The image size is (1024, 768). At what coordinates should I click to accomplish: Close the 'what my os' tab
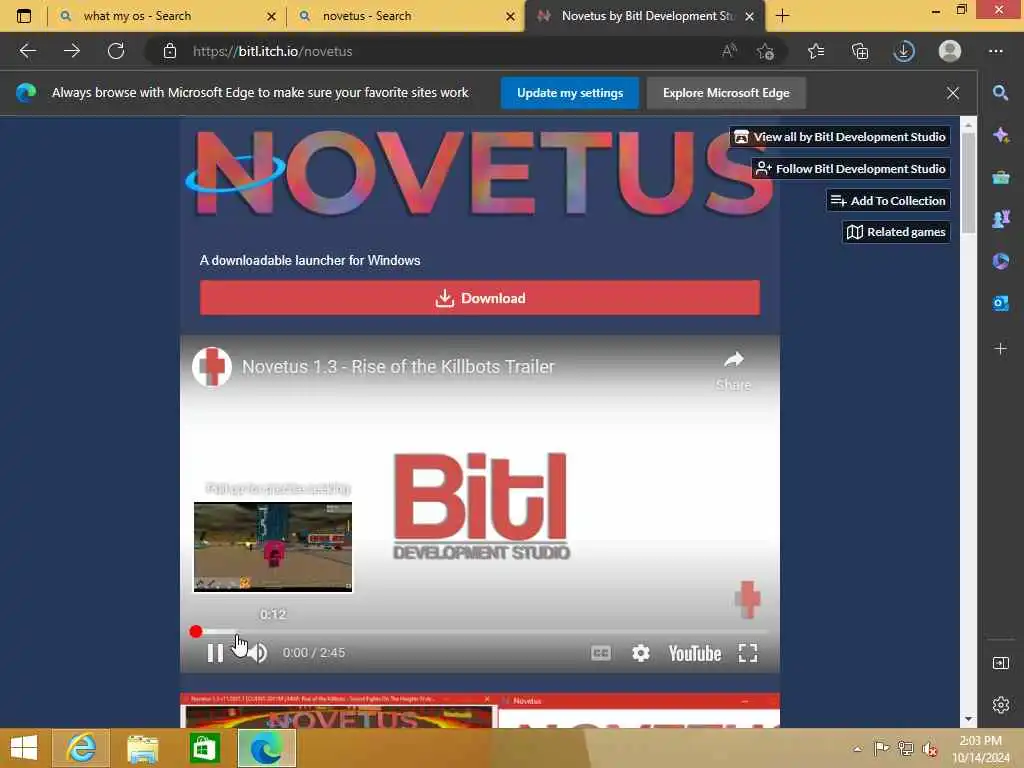tap(271, 16)
